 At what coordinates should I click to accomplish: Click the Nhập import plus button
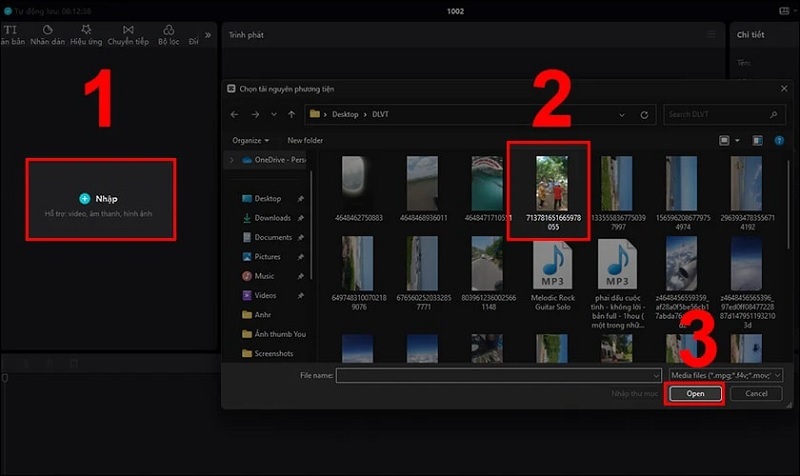85,199
